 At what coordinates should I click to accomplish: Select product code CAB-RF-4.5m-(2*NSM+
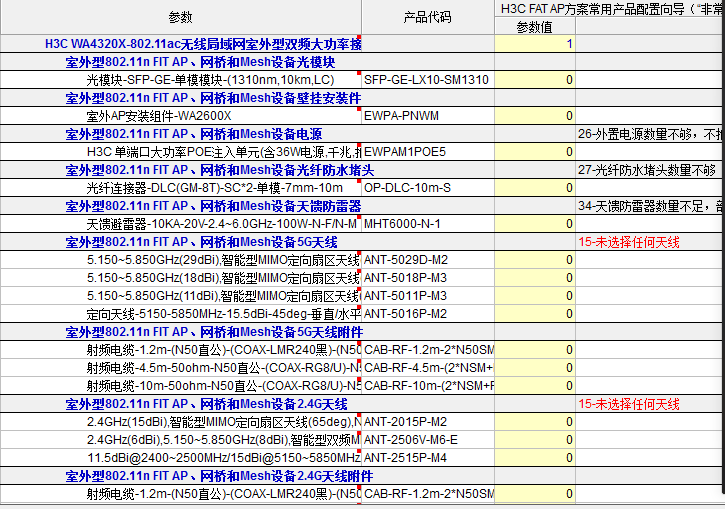click(x=428, y=368)
